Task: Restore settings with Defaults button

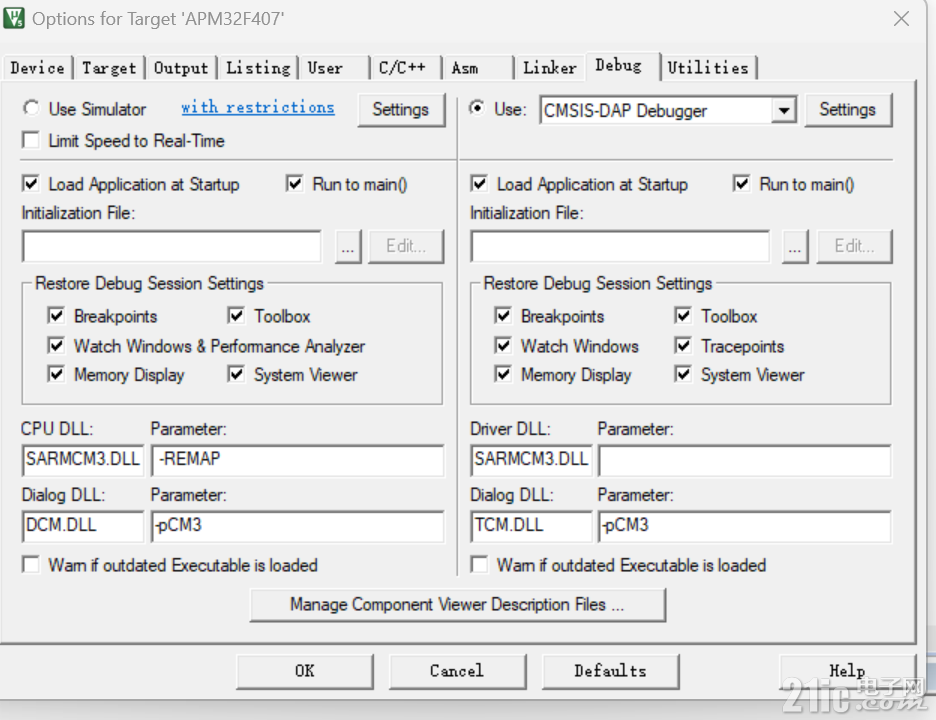Action: [610, 671]
